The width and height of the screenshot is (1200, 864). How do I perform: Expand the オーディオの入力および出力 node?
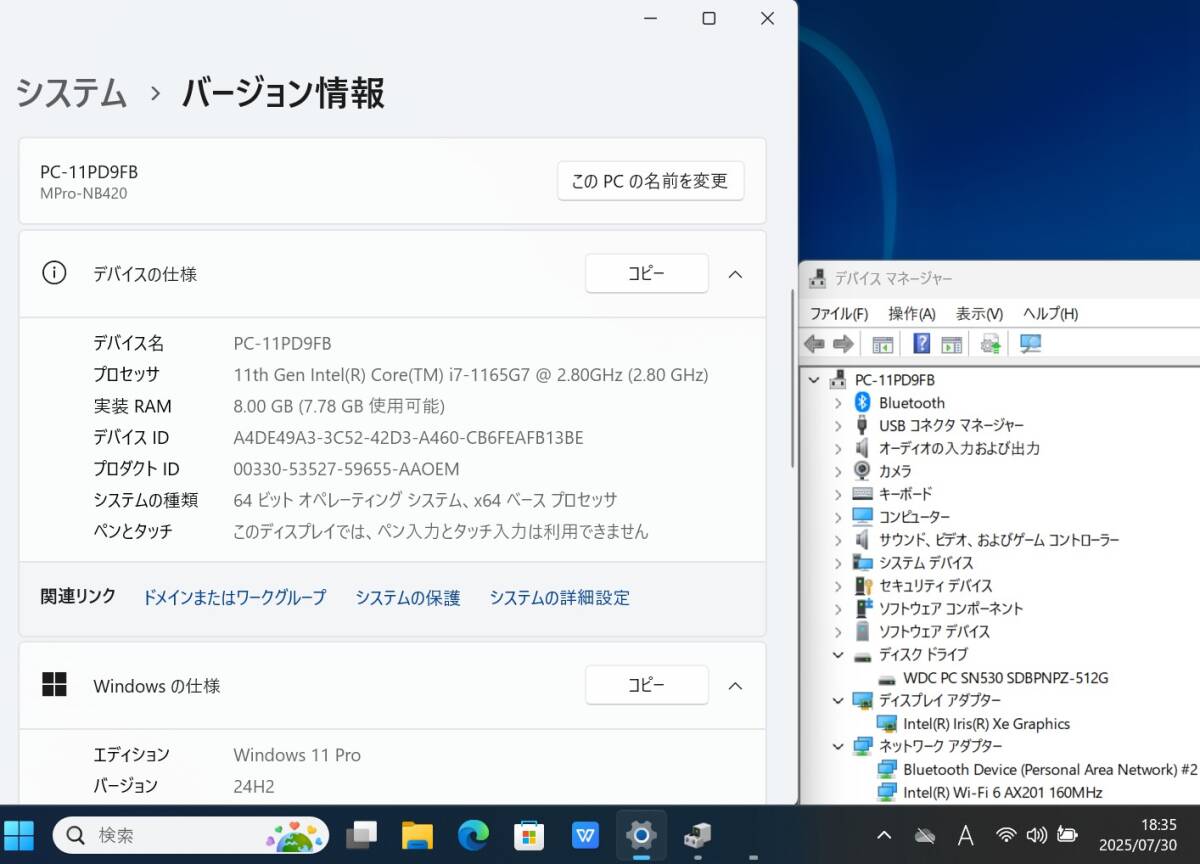pyautogui.click(x=838, y=449)
